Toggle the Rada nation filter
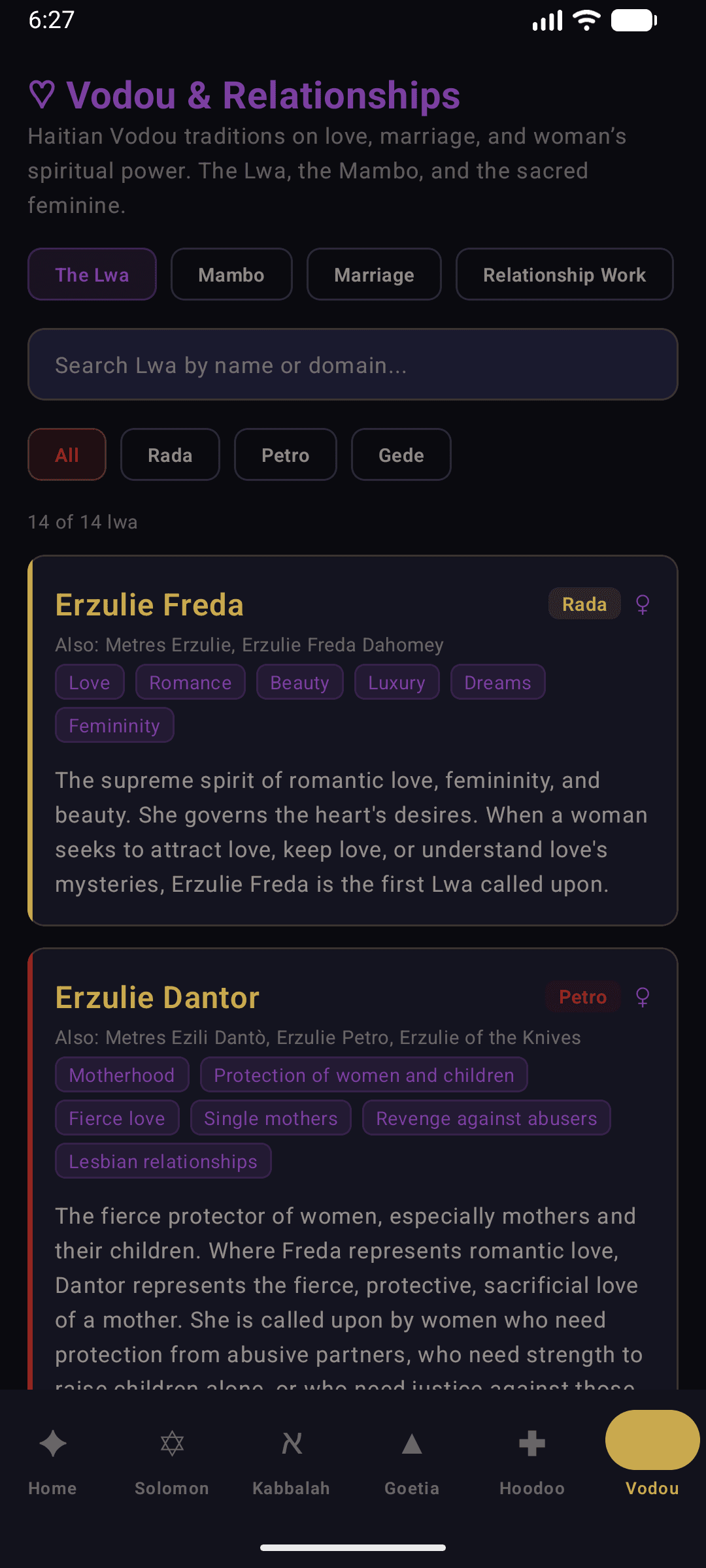This screenshot has height=1568, width=706. pos(170,455)
